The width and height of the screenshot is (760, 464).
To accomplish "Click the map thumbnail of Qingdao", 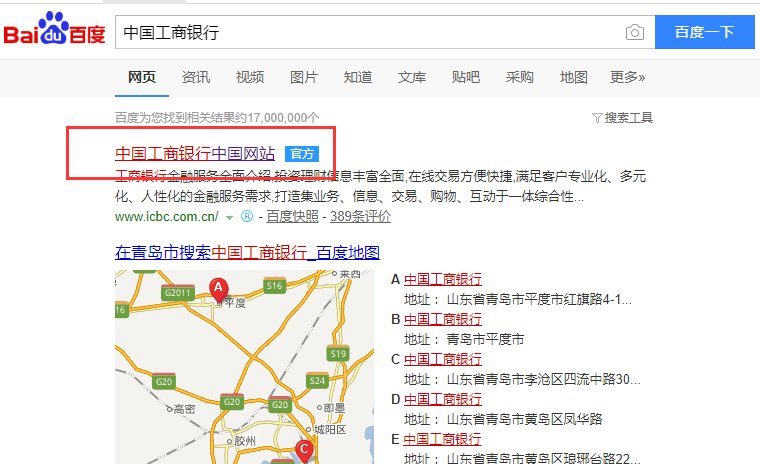I will tap(244, 367).
